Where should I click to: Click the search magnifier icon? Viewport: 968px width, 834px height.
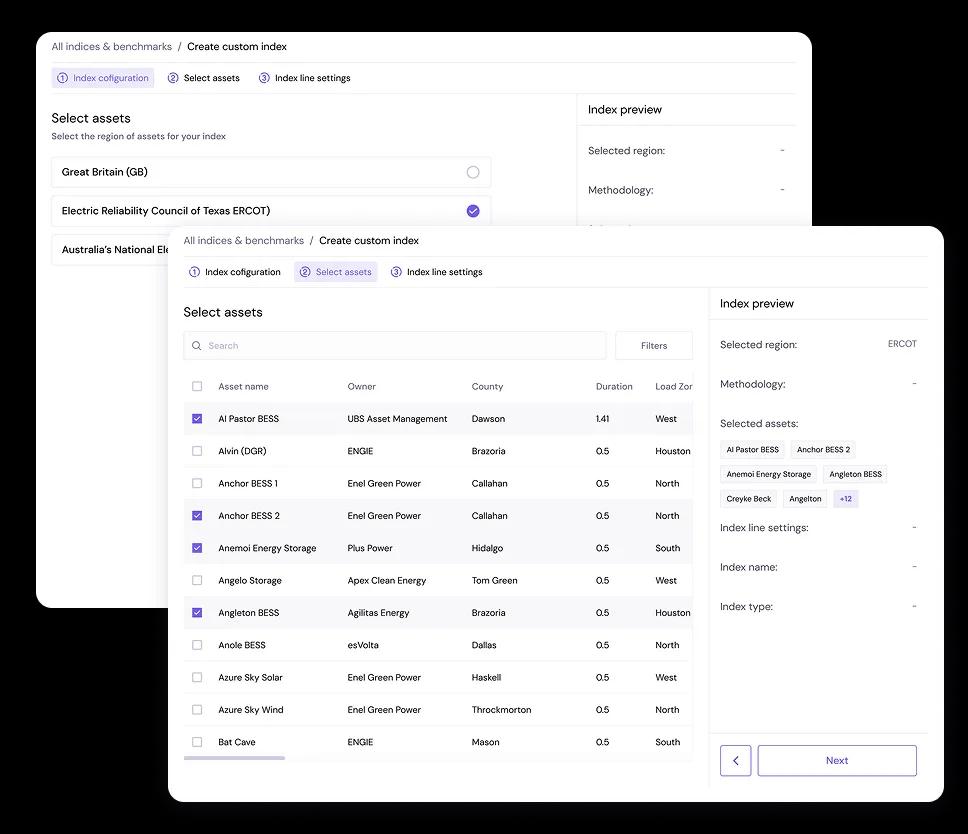pos(196,345)
